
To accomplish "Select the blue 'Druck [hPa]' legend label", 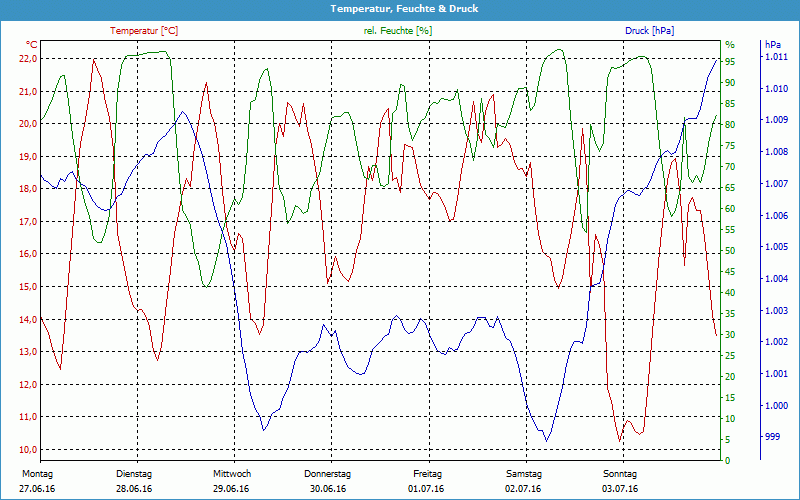I will 649,31.
